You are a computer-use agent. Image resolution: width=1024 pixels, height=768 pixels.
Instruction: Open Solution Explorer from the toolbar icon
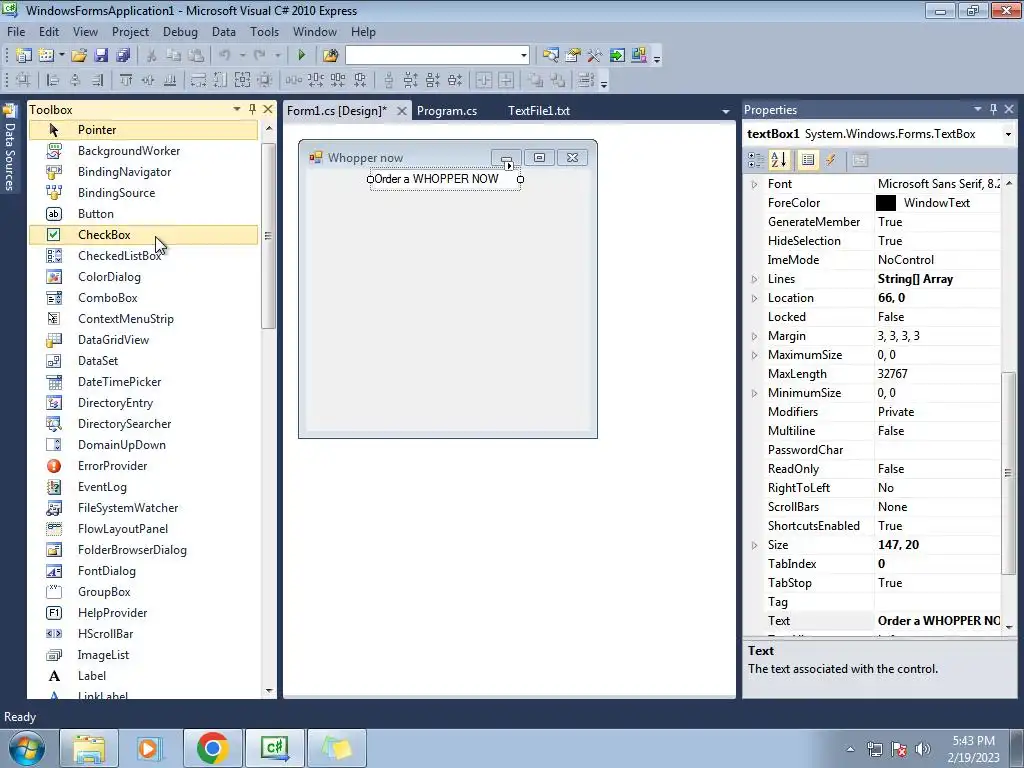[x=551, y=56]
